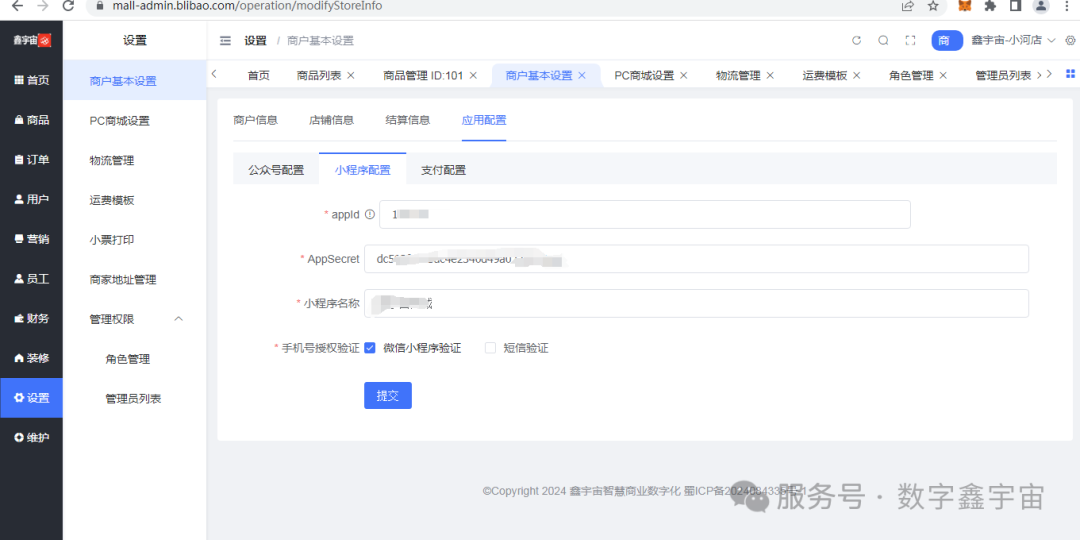1080x540 pixels.
Task: Open 装修 in left navigation
Action: click(x=32, y=358)
